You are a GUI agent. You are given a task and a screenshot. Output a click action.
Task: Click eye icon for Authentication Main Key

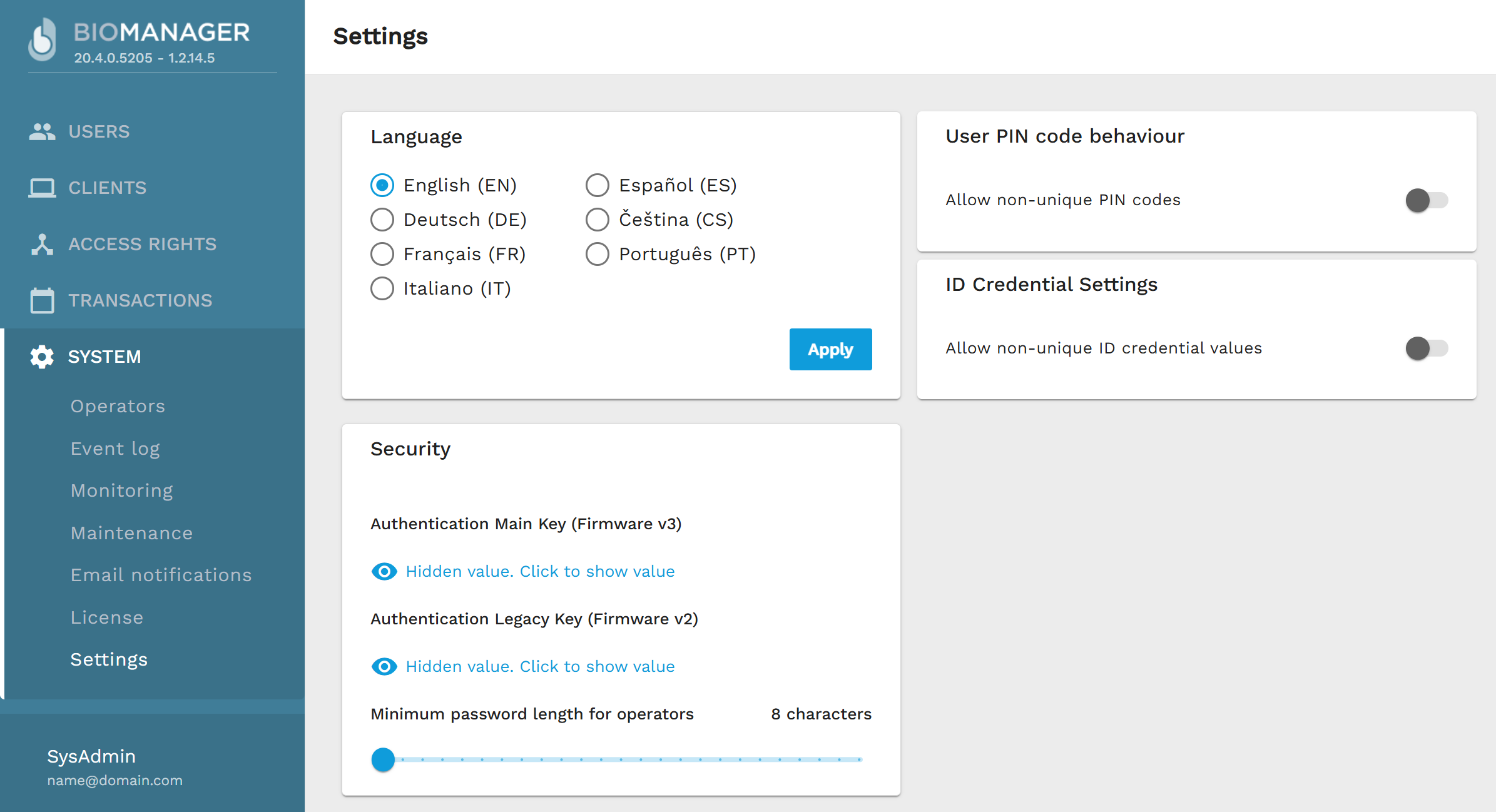[x=384, y=571]
